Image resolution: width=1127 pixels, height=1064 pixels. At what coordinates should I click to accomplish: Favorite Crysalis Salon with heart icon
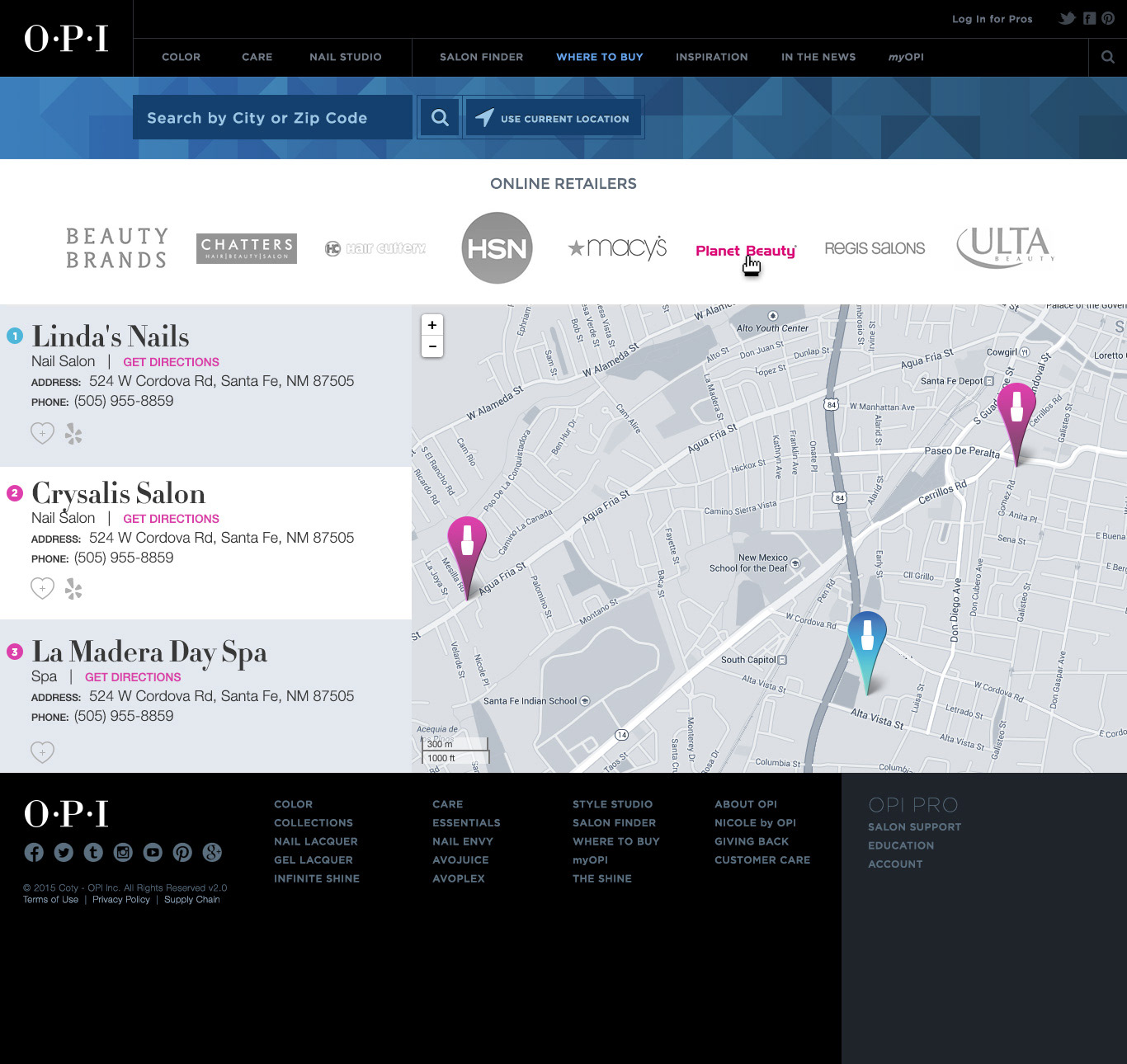(x=43, y=588)
